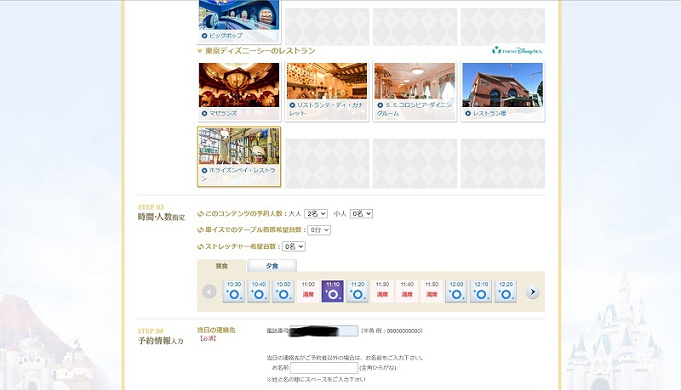The image size is (681, 390).
Task: Select the 10:50 available time slot
Action: tap(283, 291)
